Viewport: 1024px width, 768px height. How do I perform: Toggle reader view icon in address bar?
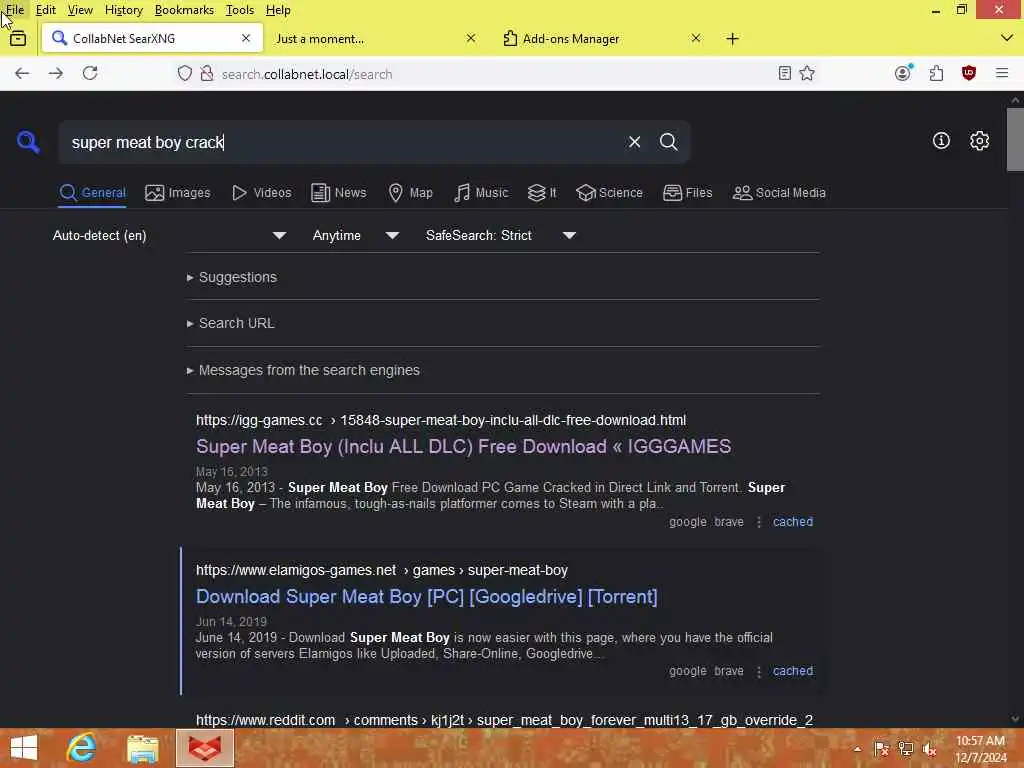(785, 73)
